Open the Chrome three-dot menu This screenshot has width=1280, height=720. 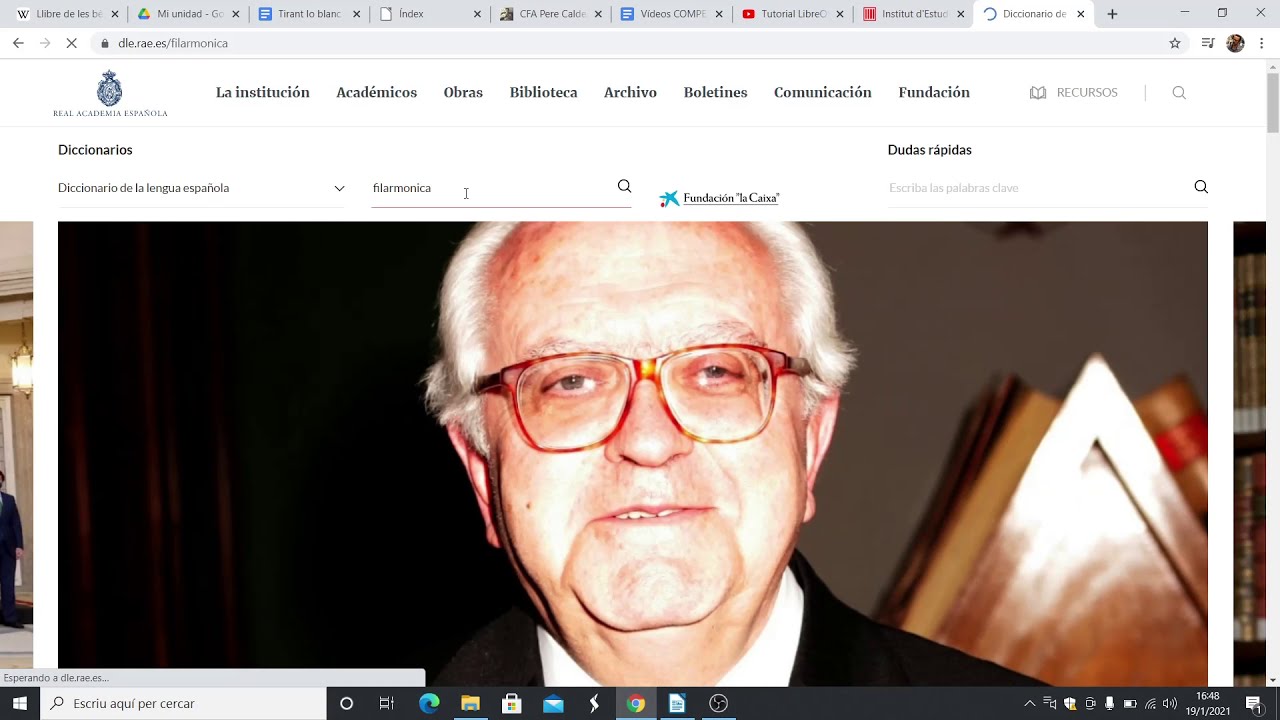1262,43
